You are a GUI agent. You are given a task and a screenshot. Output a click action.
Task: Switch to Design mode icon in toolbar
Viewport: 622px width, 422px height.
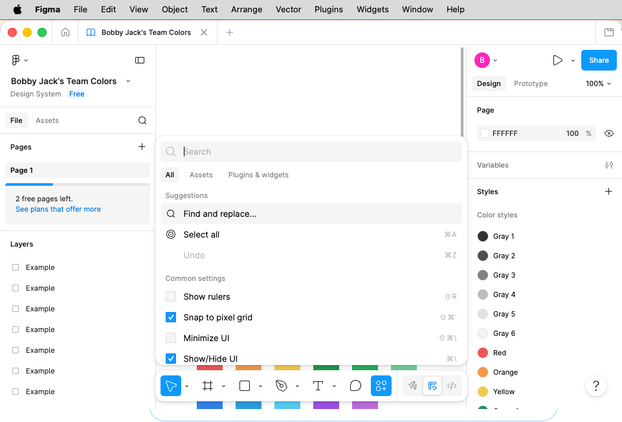(x=432, y=386)
